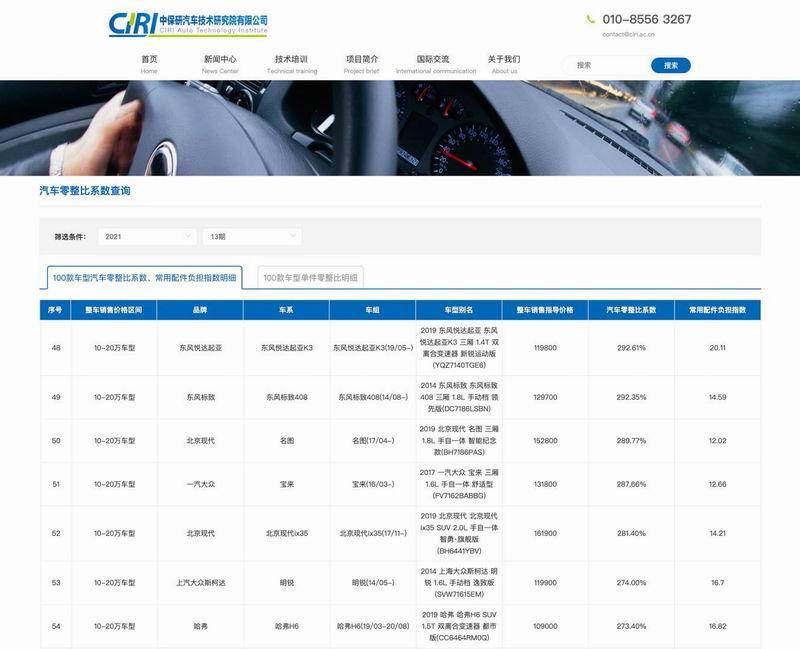
Task: Click the 292.61% ratio cell
Action: tap(631, 348)
